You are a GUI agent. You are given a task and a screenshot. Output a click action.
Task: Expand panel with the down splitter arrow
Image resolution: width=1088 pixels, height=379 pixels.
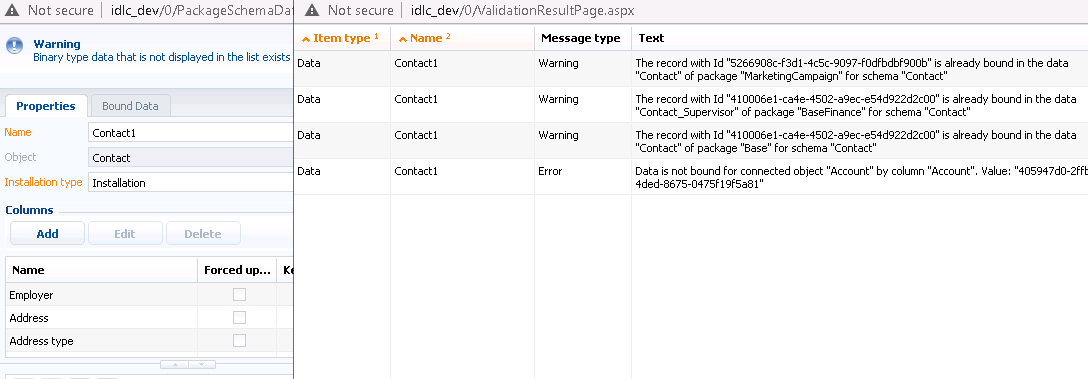pos(201,364)
